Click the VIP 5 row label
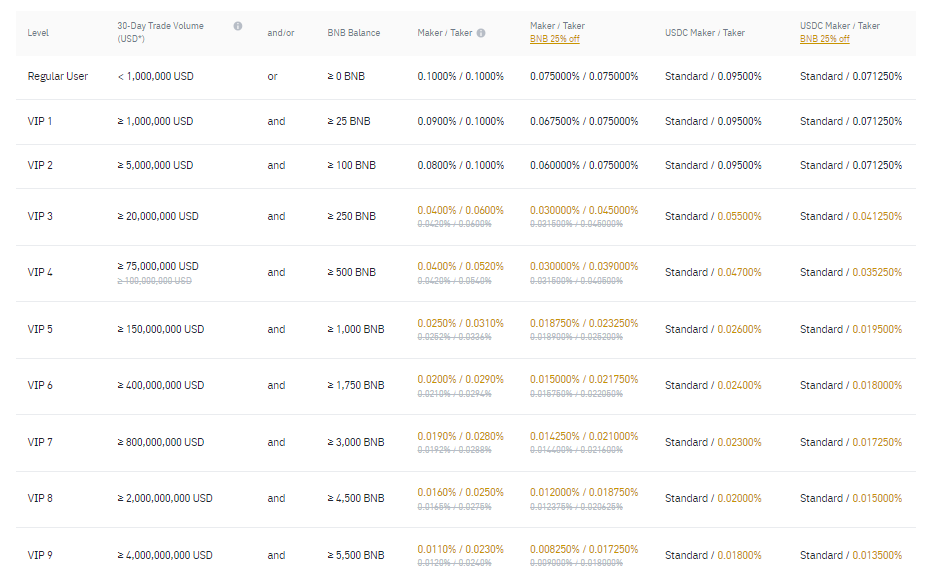930x579 pixels. point(40,329)
